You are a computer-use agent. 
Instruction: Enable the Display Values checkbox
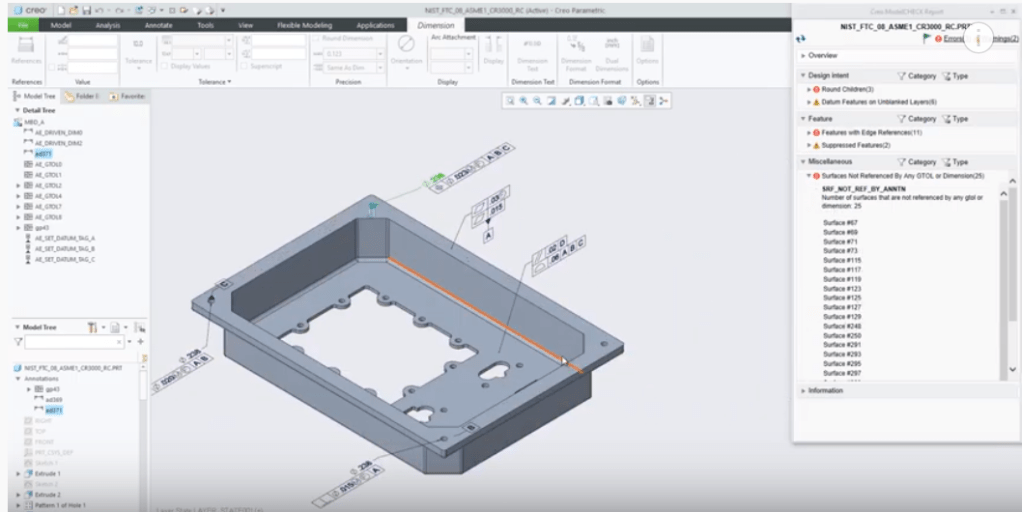165,67
